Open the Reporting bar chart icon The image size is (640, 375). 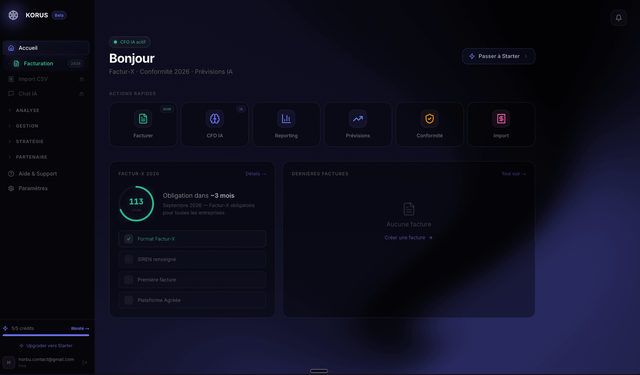pyautogui.click(x=286, y=119)
